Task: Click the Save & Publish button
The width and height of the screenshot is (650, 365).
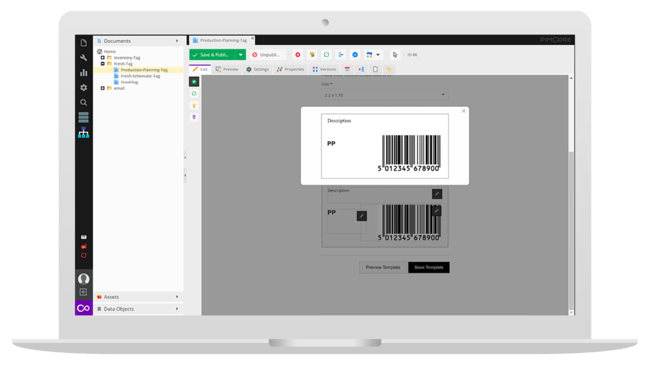Action: click(213, 55)
